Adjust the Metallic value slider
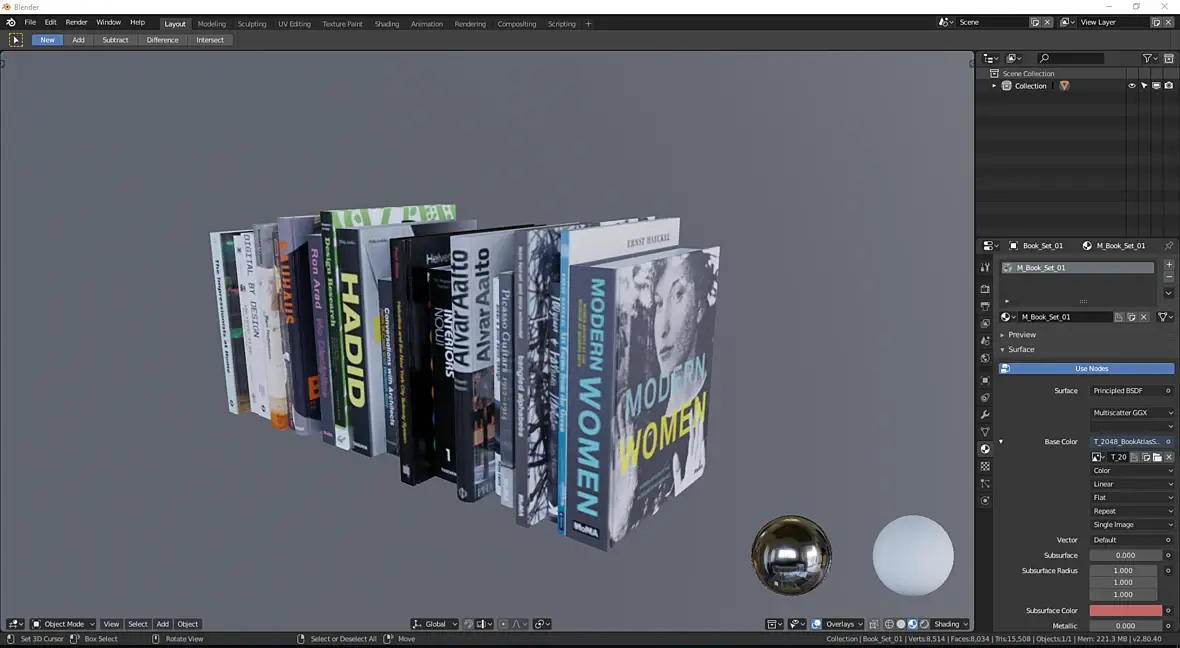This screenshot has width=1180, height=648. click(x=1126, y=625)
